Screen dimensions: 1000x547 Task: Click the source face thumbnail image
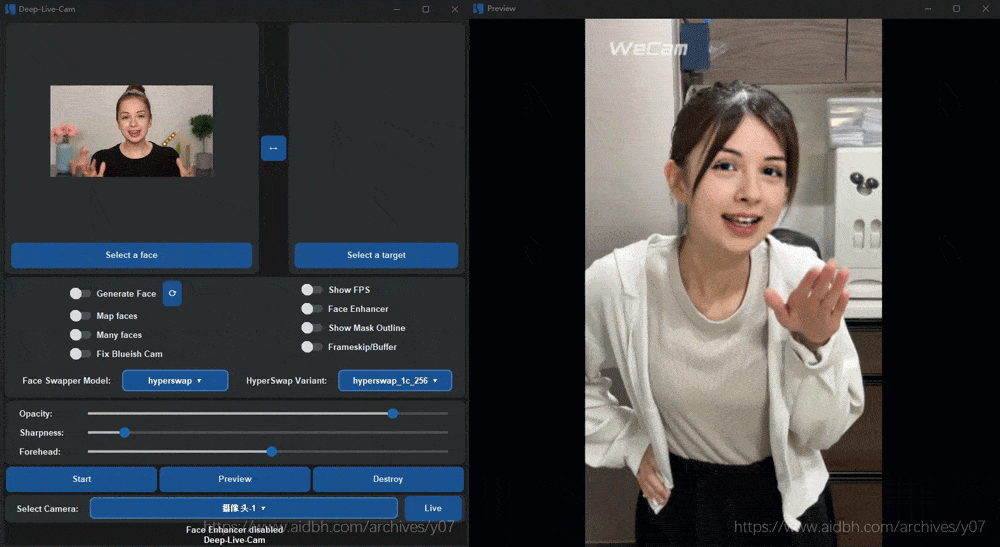(131, 131)
